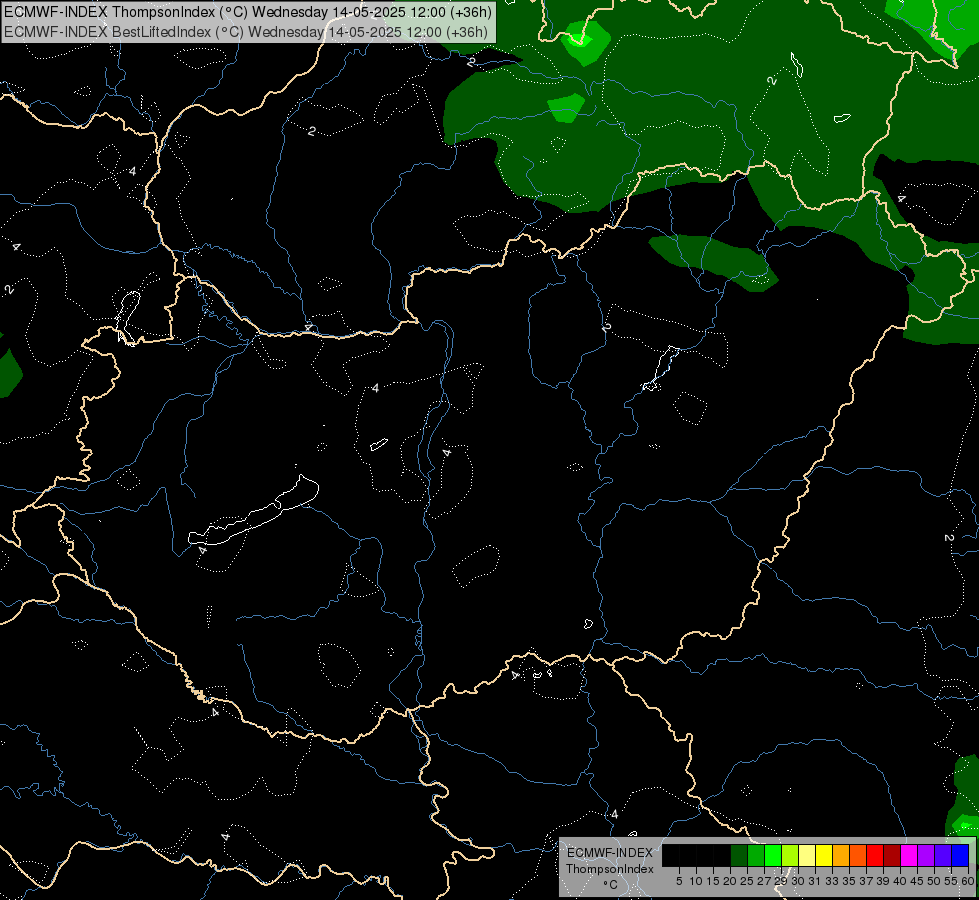Select the legend scale value '29'
This screenshot has height=900, width=979.
pos(781,881)
